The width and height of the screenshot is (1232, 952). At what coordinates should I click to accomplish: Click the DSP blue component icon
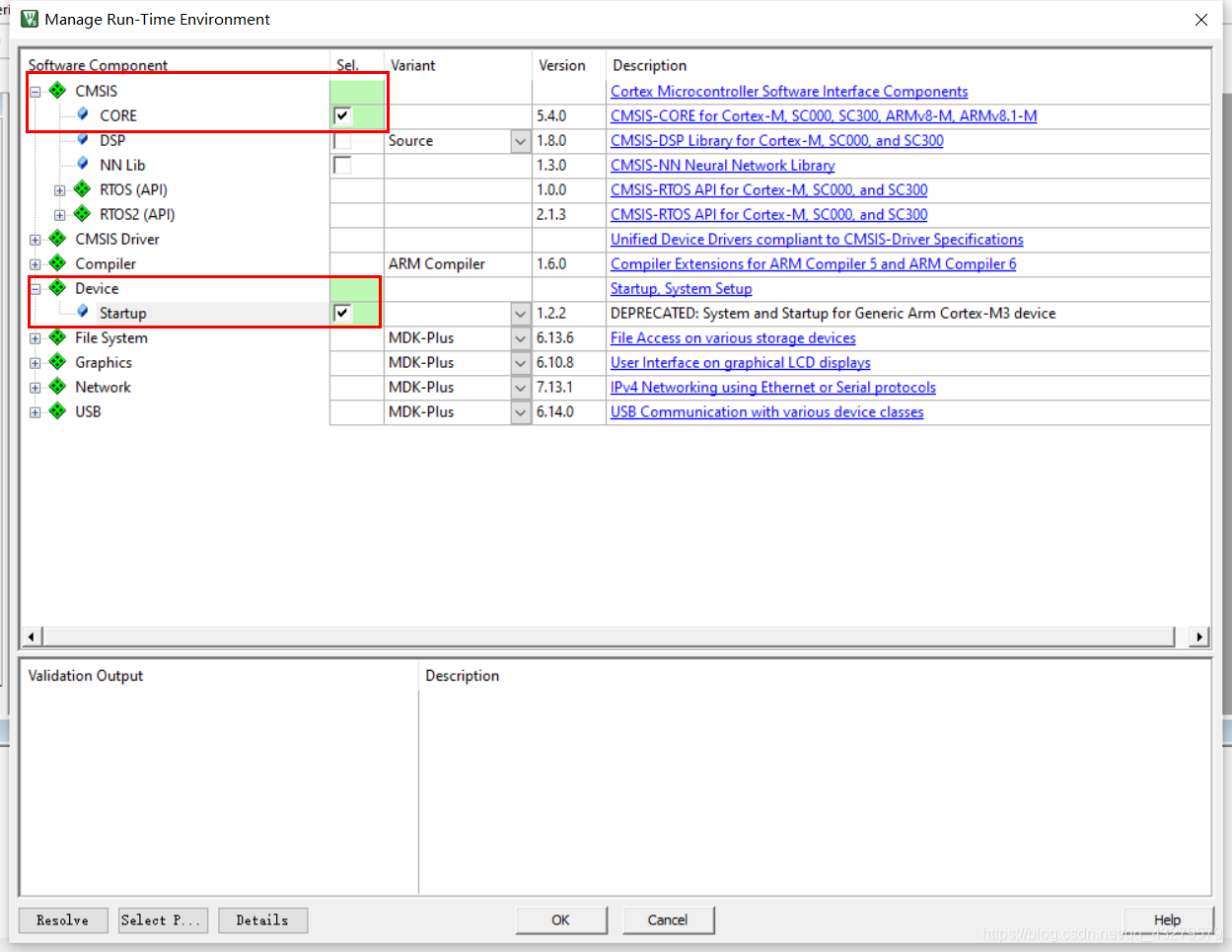click(x=83, y=139)
